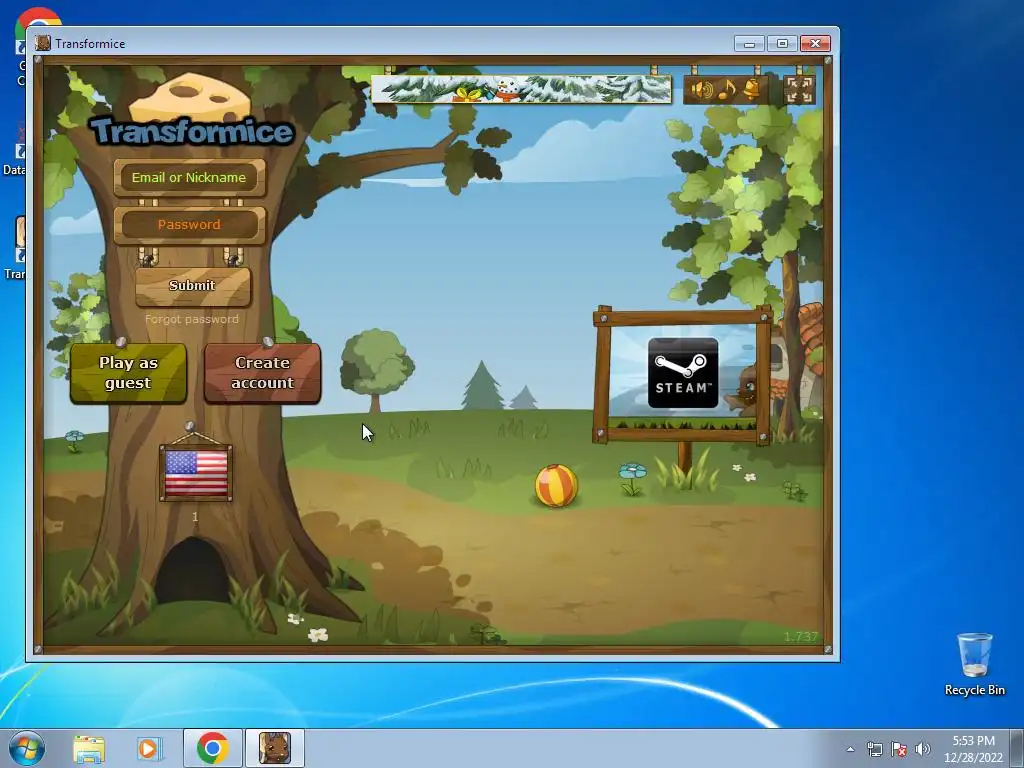Show hidden system tray icons
Viewport: 1024px width, 768px height.
pyautogui.click(x=850, y=749)
